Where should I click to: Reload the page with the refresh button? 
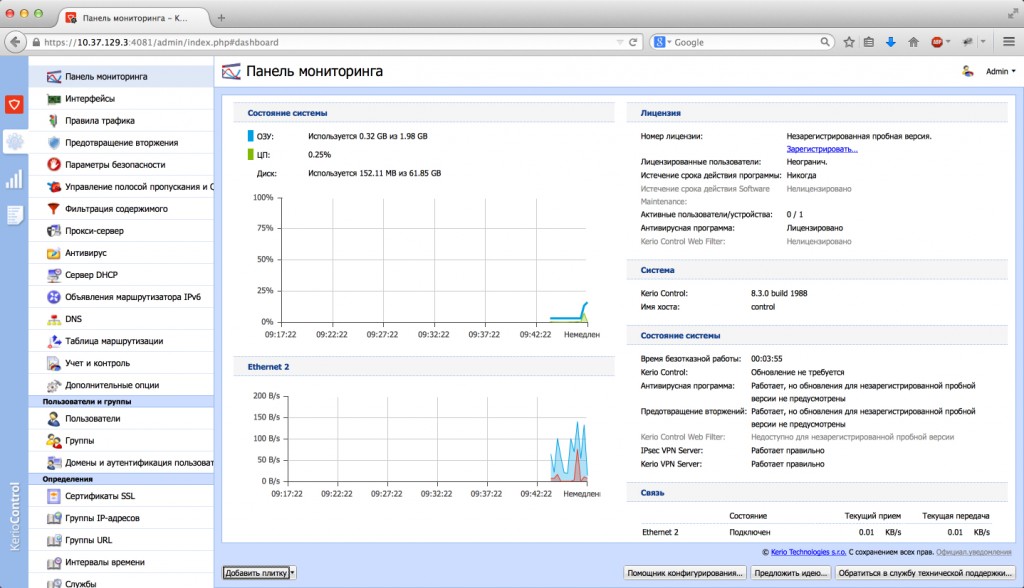pos(632,42)
